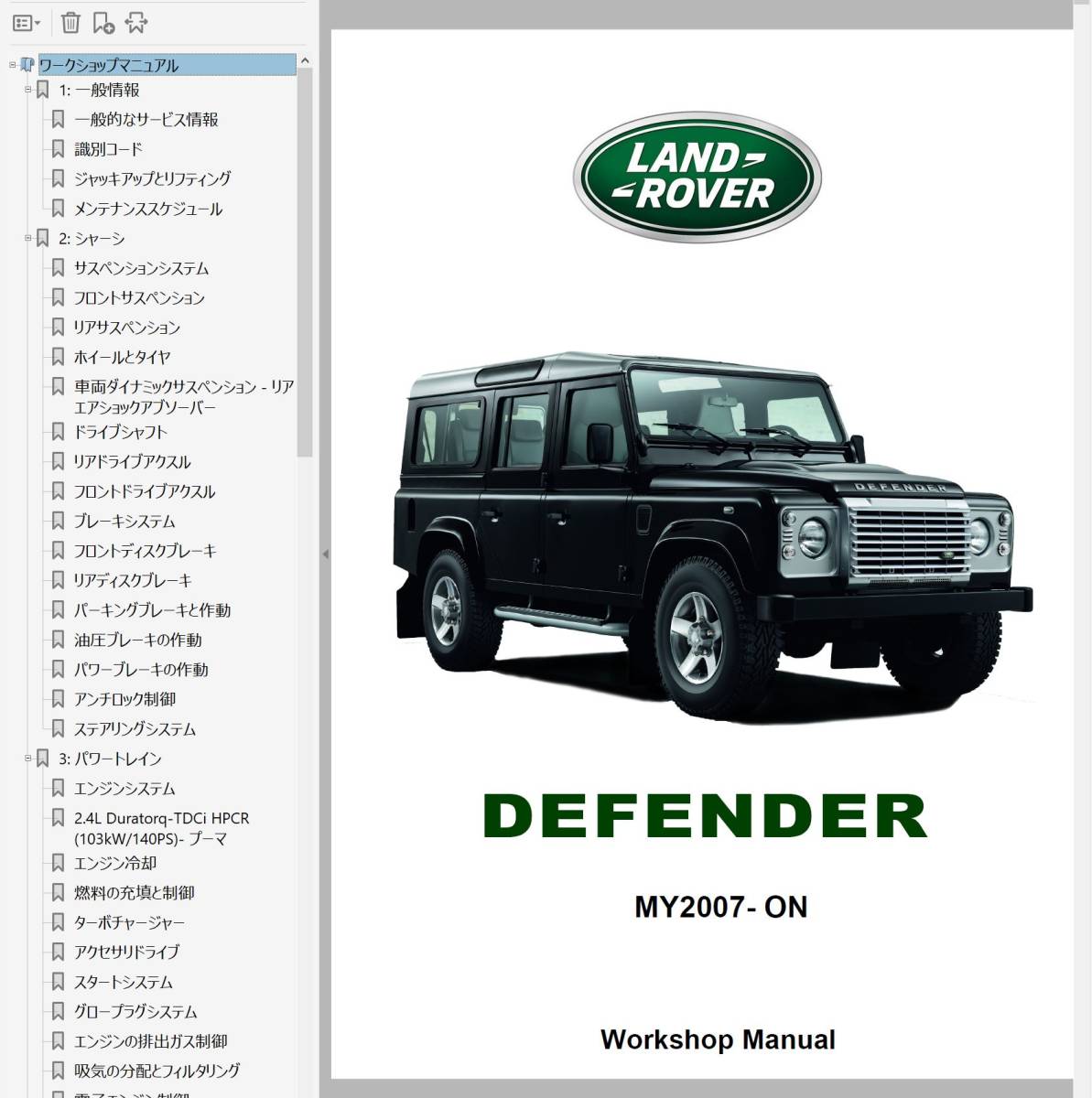Click the bookmark icon beside ドライブシャフト
The width and height of the screenshot is (1092, 1098).
pos(58,432)
